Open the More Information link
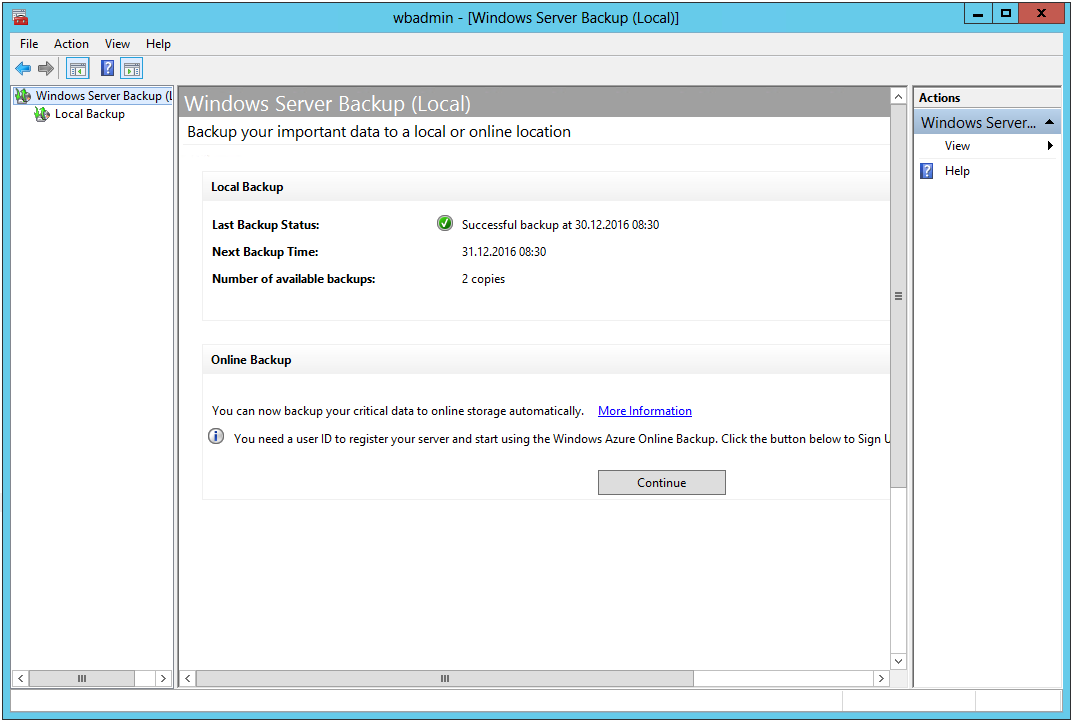 pyautogui.click(x=645, y=411)
